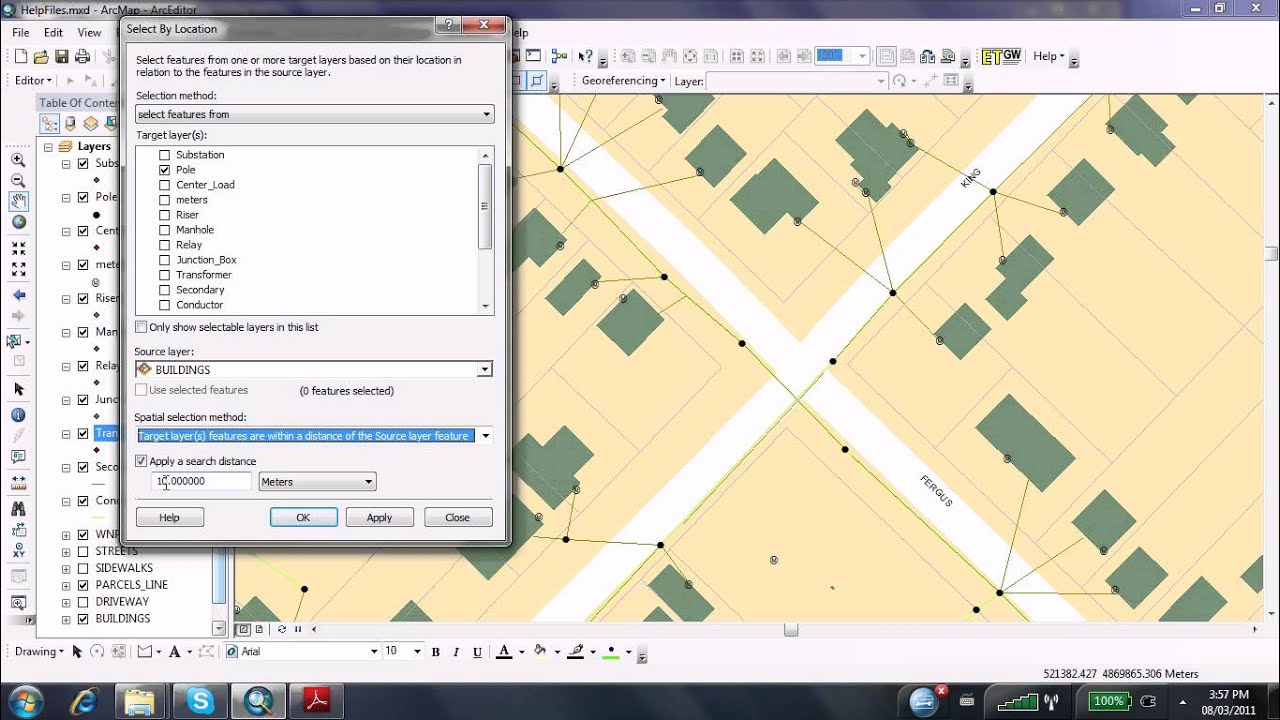
Task: Click the Apply button
Action: pos(379,517)
